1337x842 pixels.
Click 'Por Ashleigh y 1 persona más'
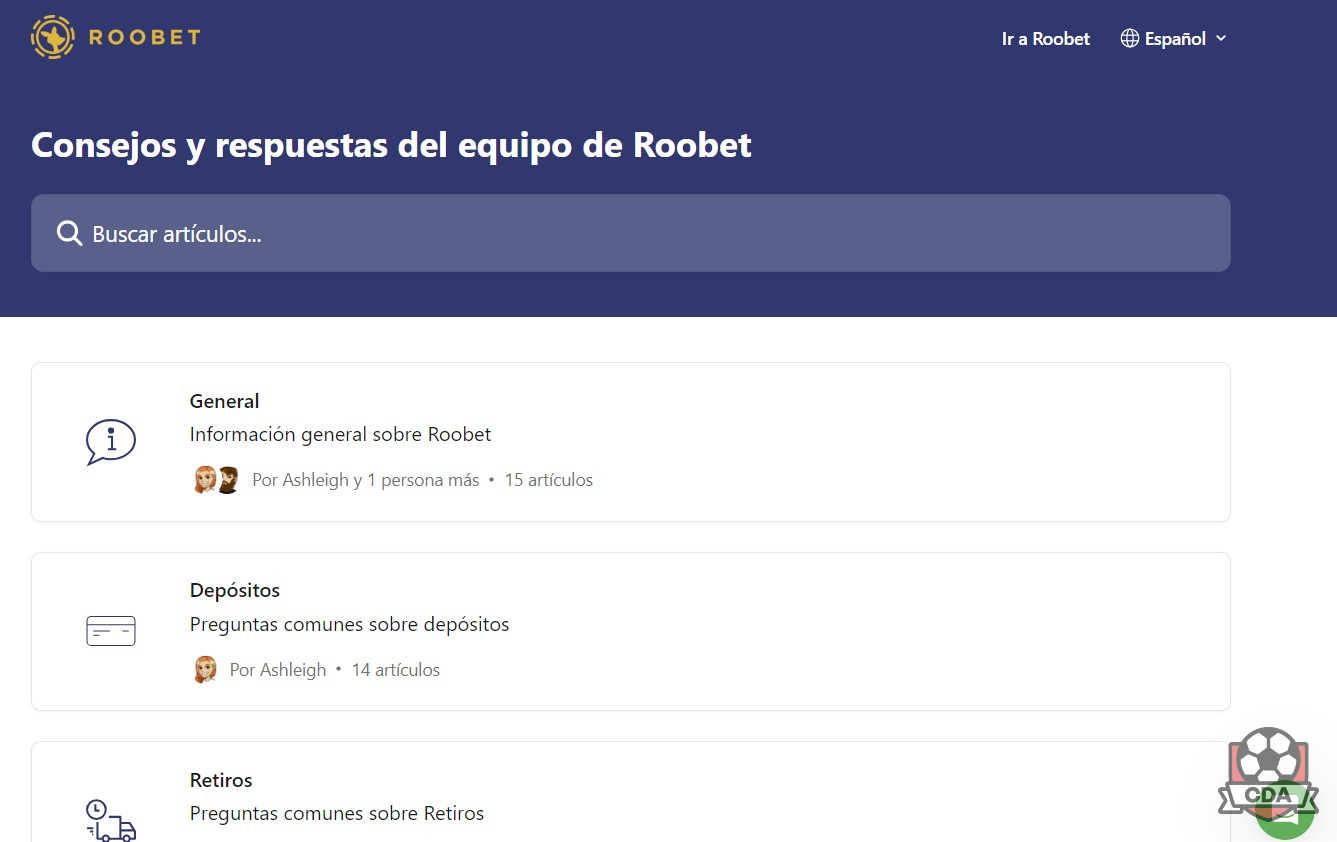[366, 480]
